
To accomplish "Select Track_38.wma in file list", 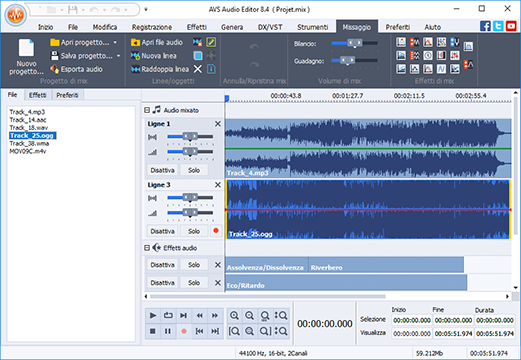I will coord(29,143).
